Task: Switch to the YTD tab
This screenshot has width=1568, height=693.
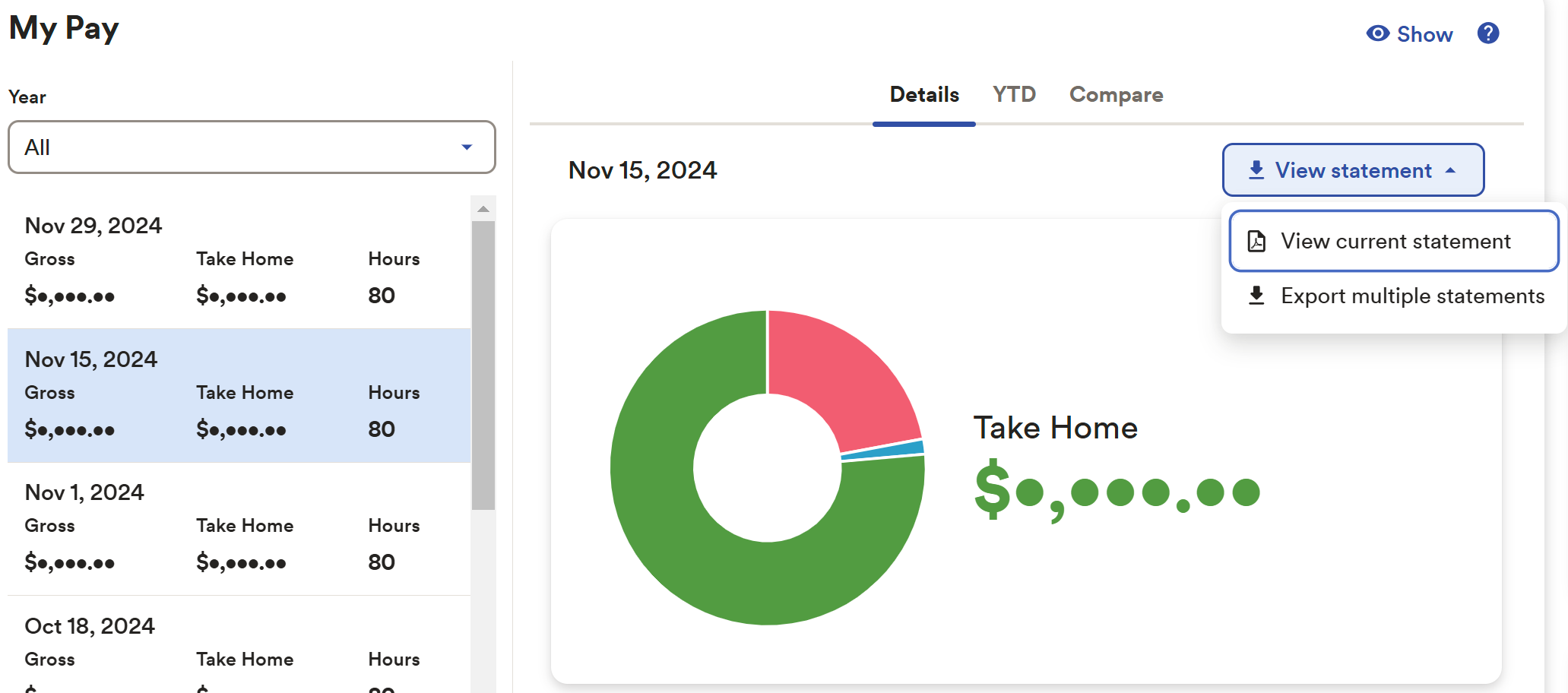Action: (1014, 94)
